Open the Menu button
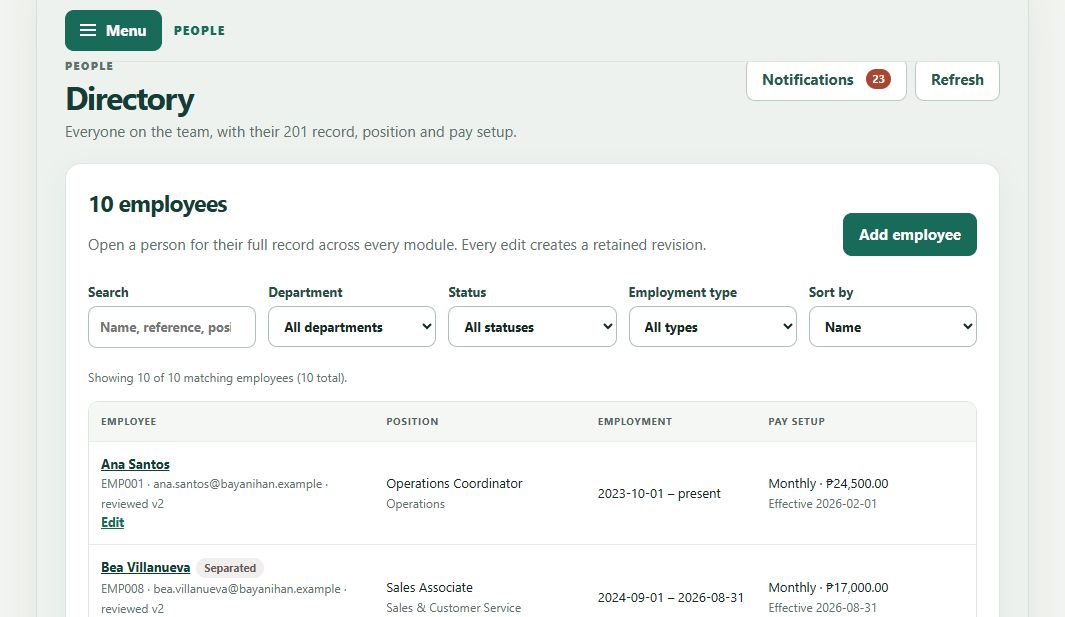1065x617 pixels. (x=113, y=31)
